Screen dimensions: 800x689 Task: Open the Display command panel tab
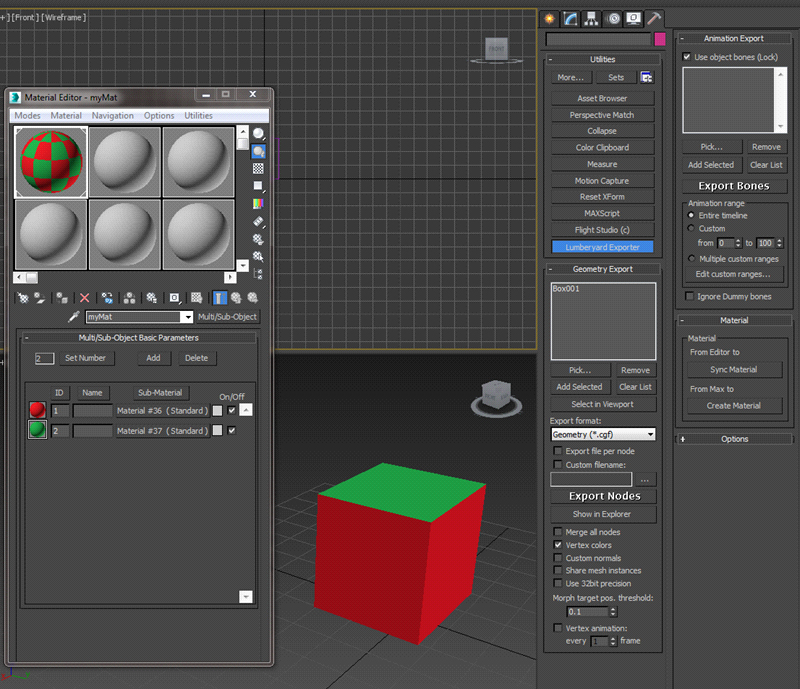click(634, 19)
